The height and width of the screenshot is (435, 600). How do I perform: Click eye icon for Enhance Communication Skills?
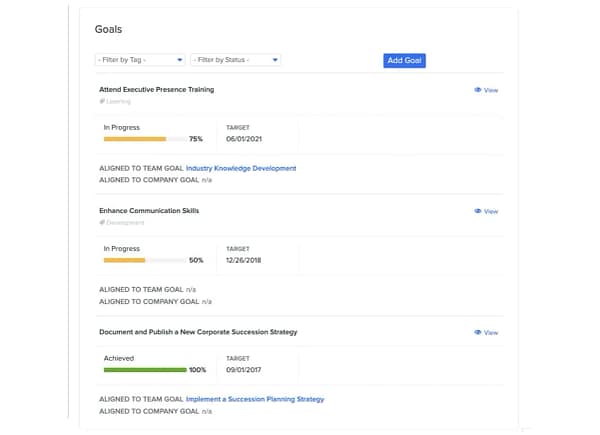tap(477, 211)
